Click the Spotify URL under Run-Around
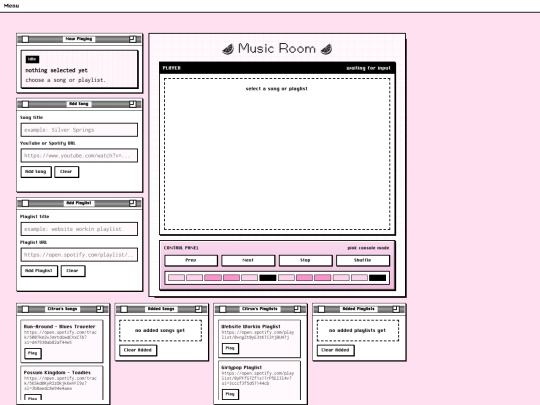Viewport: 540px width, 405px height. [60, 338]
